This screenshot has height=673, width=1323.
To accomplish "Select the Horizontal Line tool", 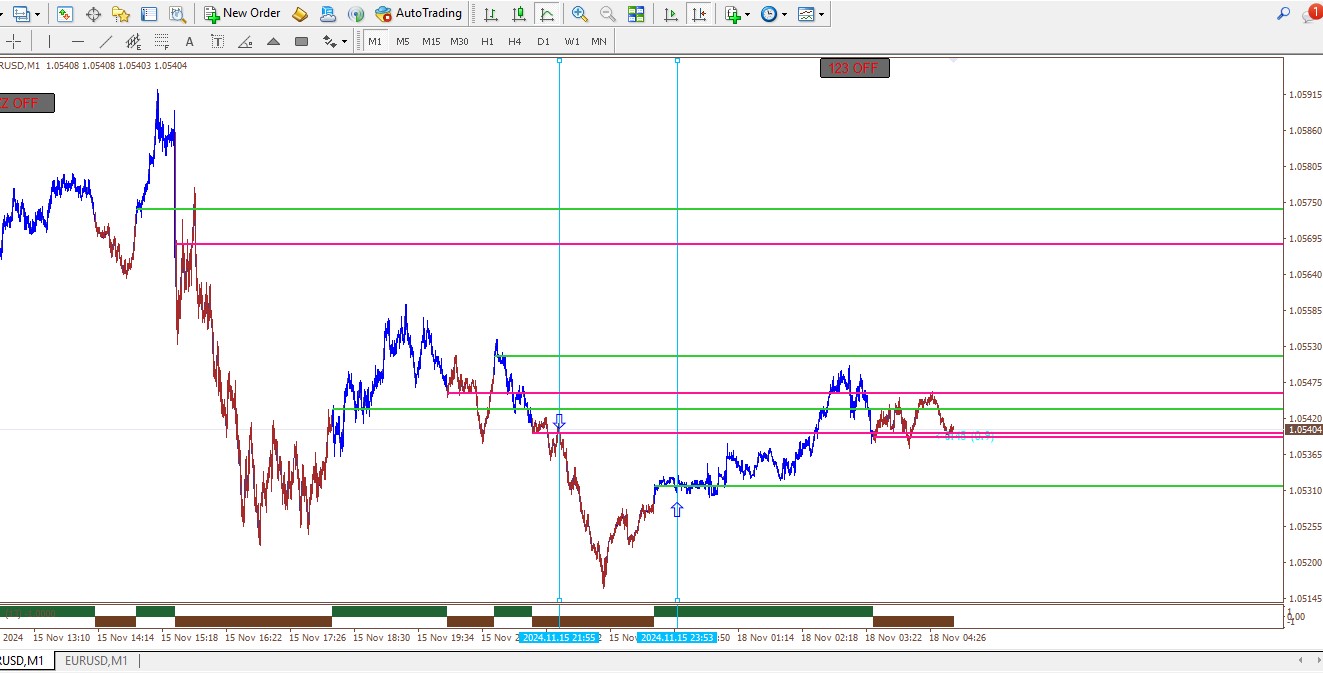I will [77, 41].
